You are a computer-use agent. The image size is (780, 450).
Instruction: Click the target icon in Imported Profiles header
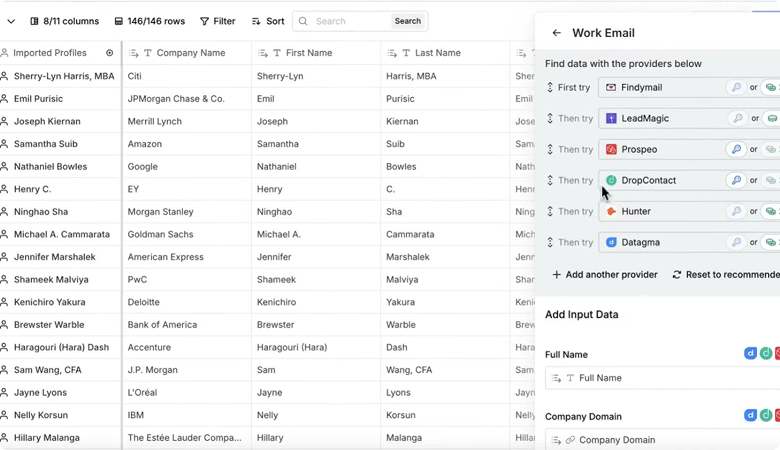(x=109, y=53)
